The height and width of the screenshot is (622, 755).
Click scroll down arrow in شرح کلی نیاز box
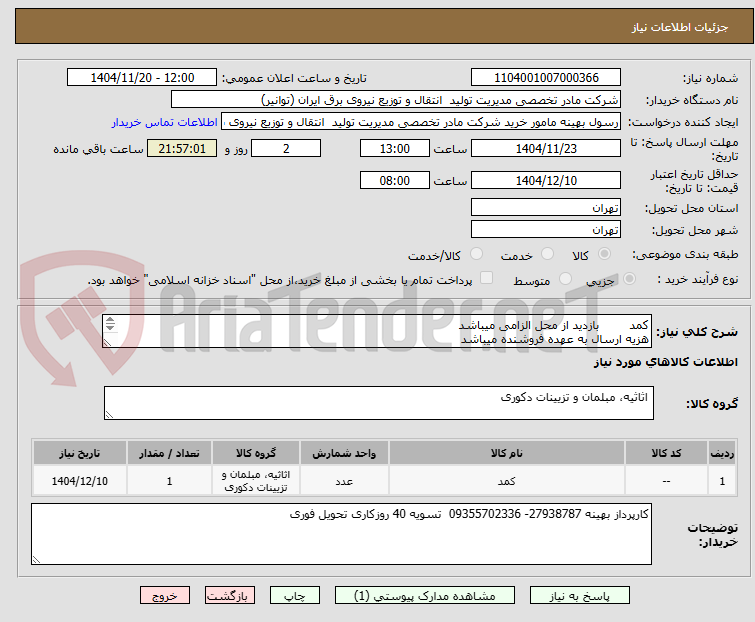[x=110, y=327]
